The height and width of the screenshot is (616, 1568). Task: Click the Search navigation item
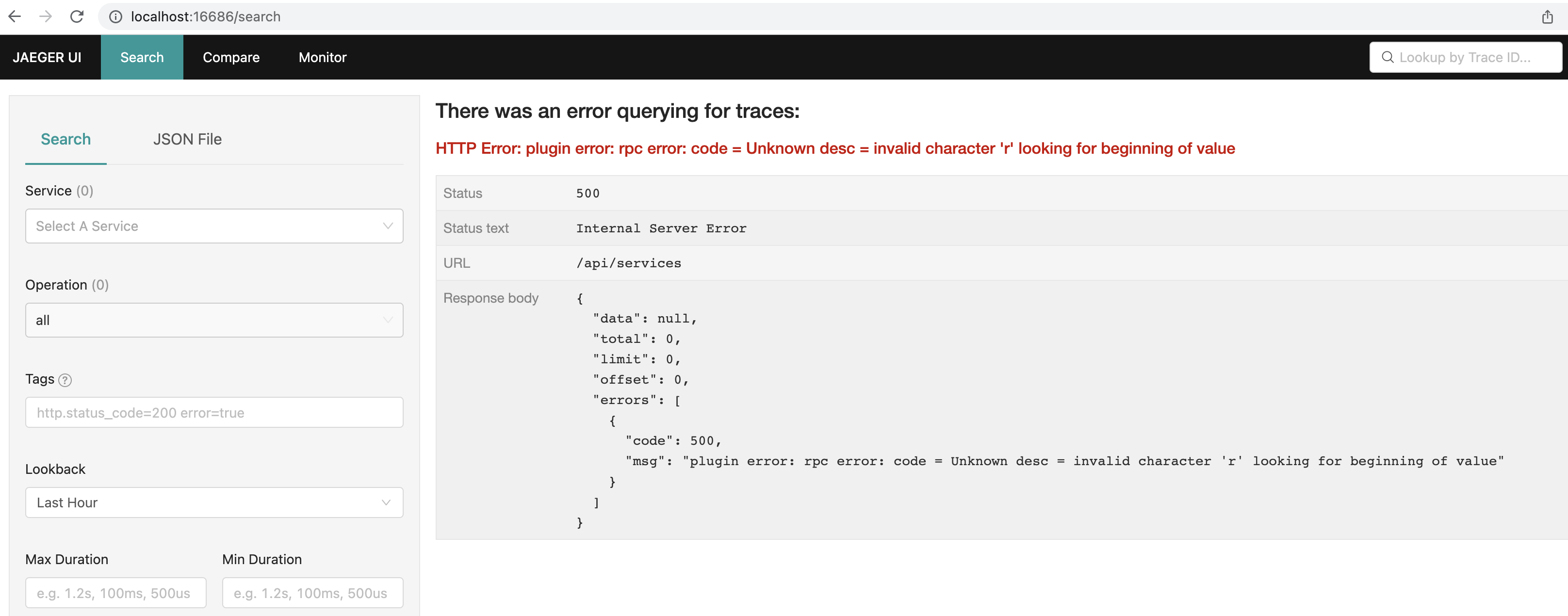click(142, 57)
